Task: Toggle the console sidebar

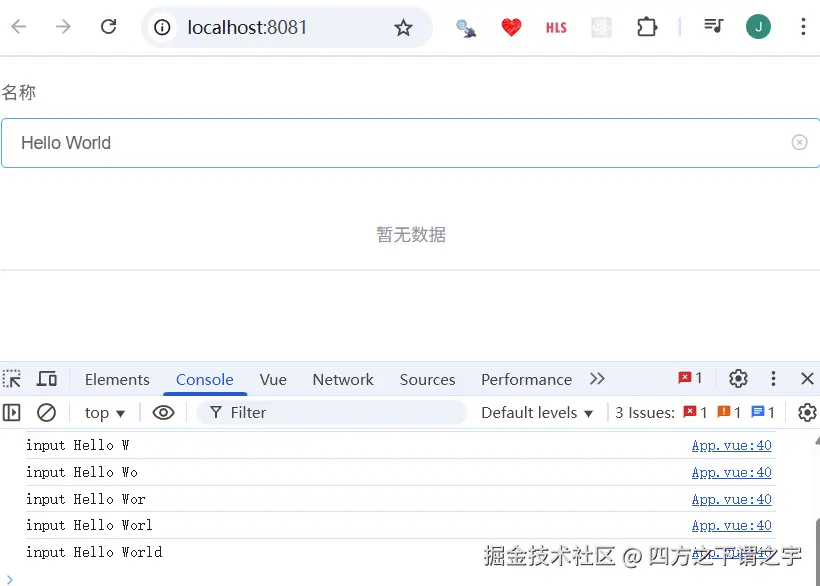Action: click(x=12, y=412)
